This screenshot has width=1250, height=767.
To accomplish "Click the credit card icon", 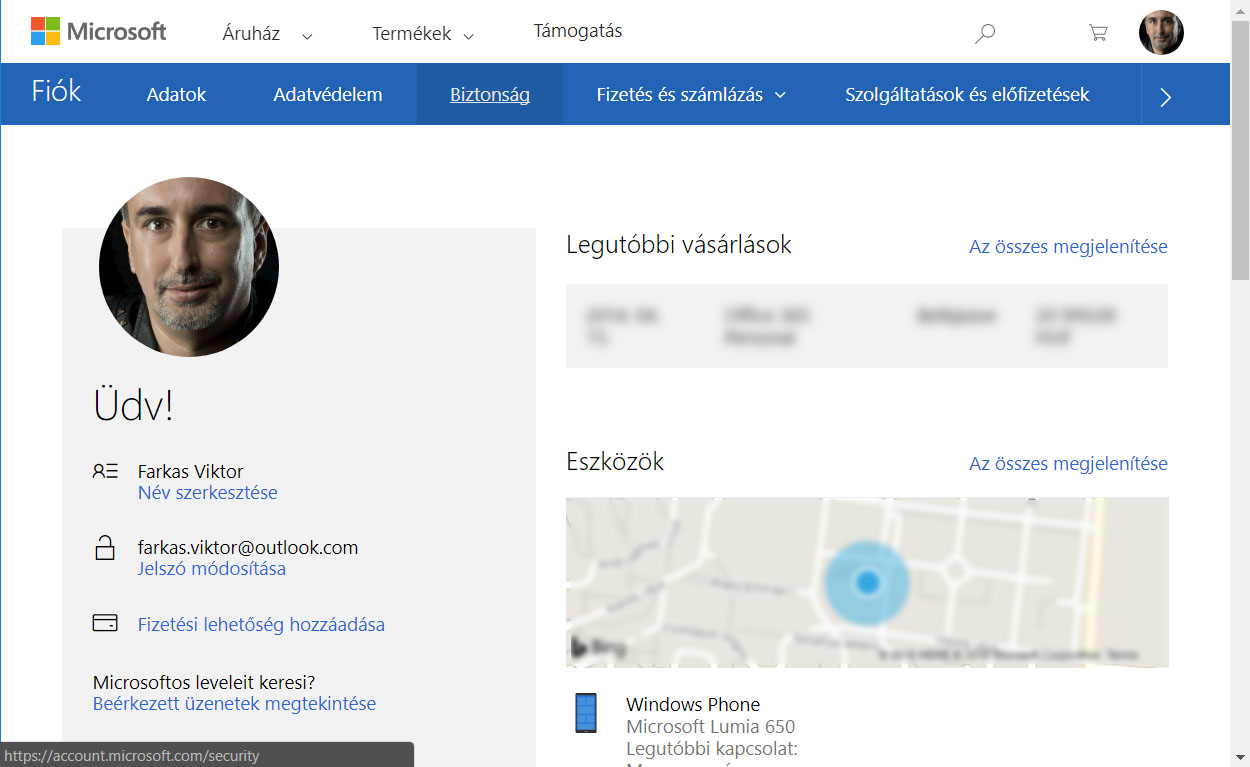I will (x=105, y=624).
